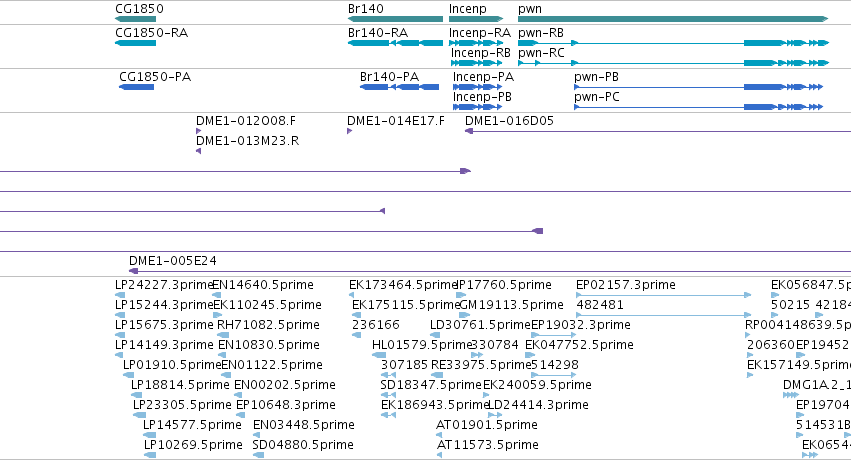Open the CG1850-RA transcript

pos(136,43)
